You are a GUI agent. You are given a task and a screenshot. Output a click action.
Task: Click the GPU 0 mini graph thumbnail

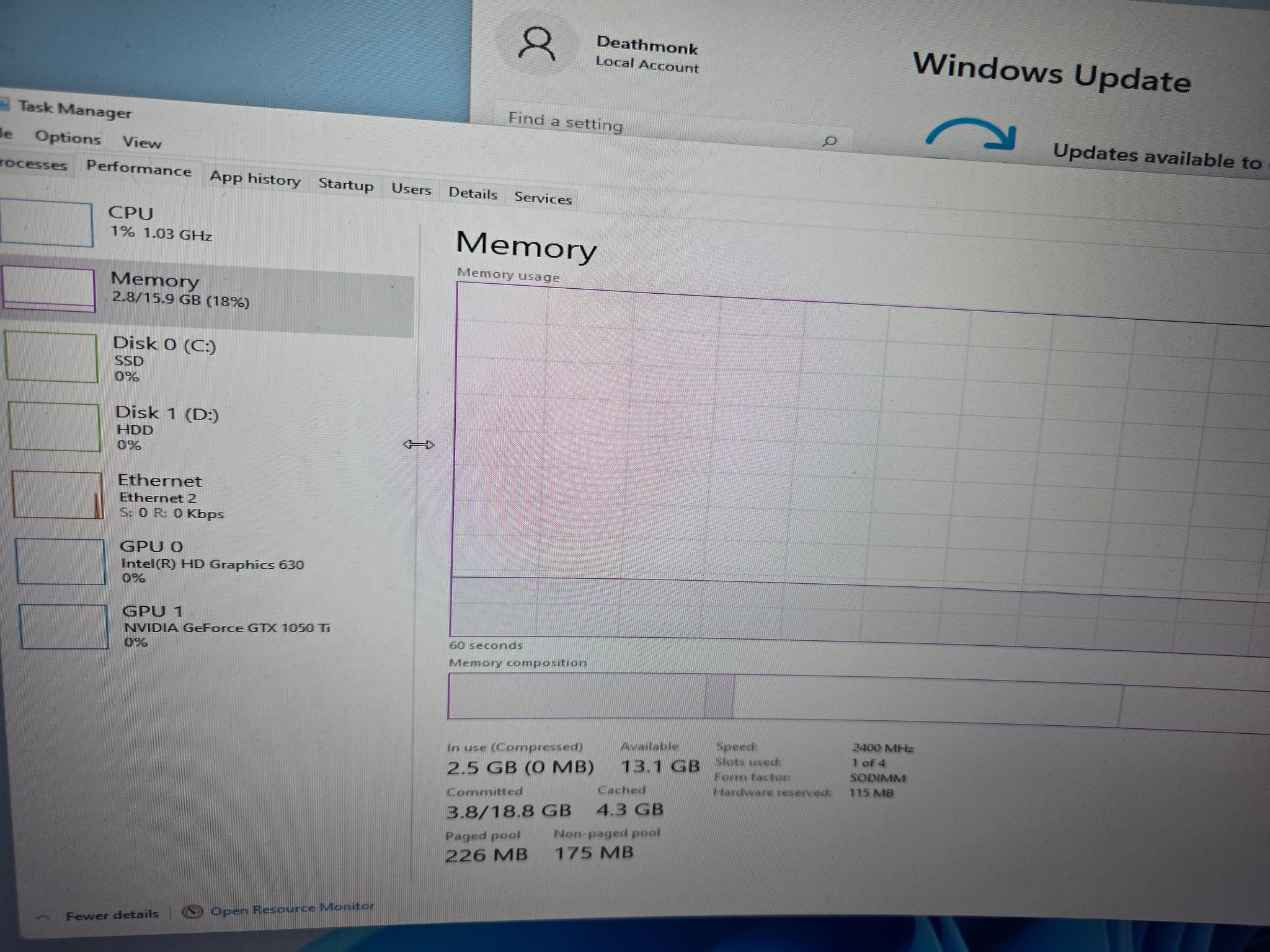pos(60,562)
